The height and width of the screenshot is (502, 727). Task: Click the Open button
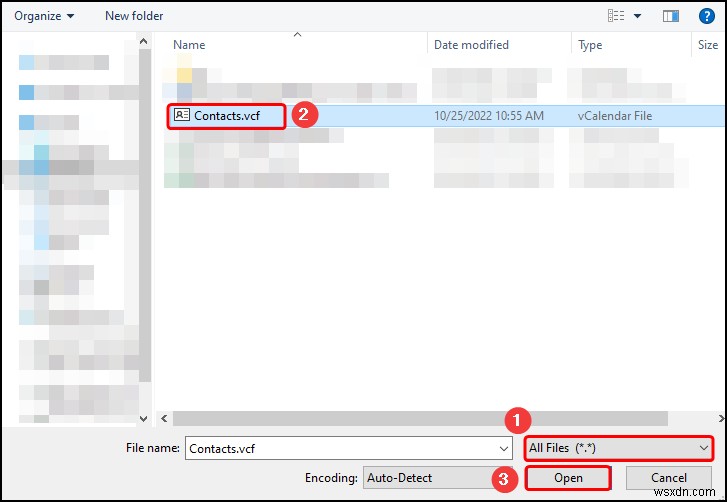click(568, 478)
